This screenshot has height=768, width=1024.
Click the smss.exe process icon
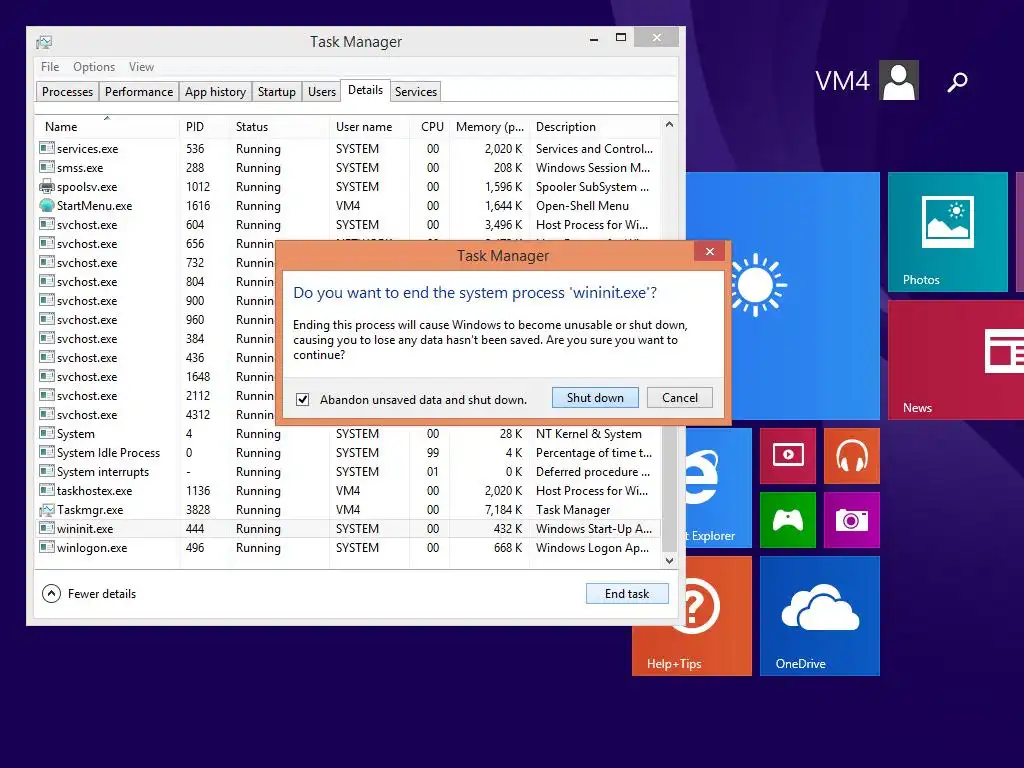(46, 167)
